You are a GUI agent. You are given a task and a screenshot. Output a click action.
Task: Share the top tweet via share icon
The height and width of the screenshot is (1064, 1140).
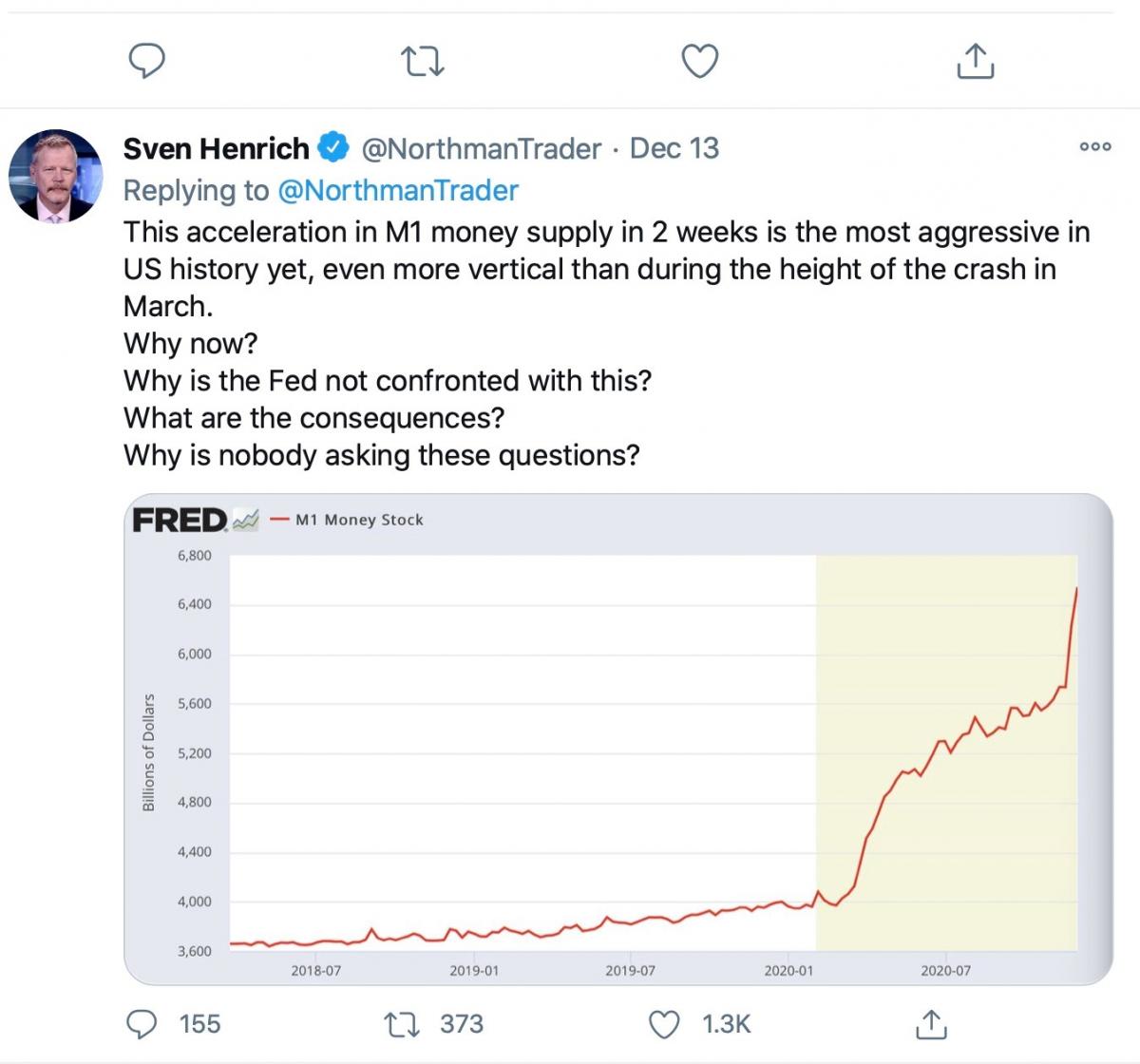(x=974, y=61)
